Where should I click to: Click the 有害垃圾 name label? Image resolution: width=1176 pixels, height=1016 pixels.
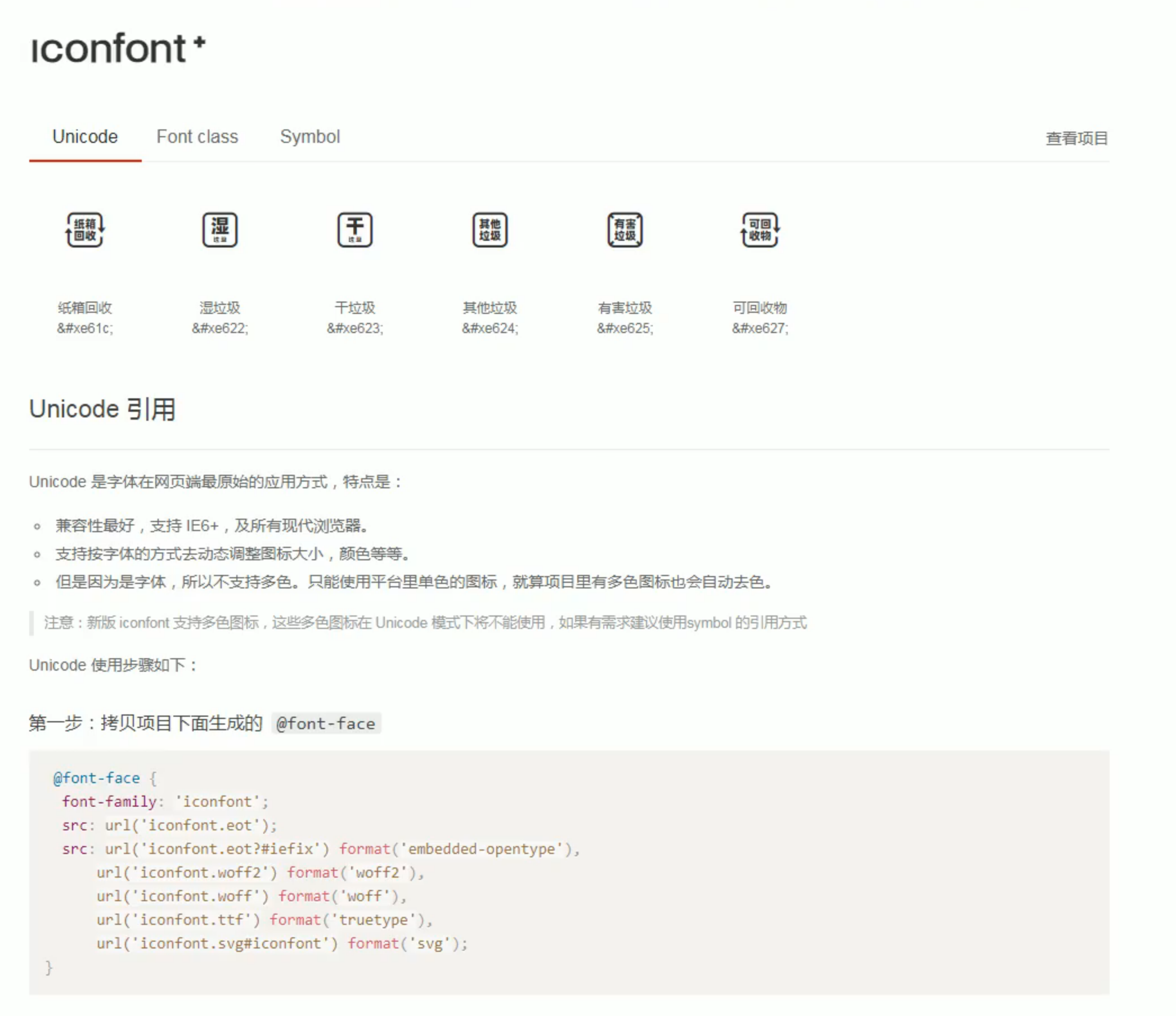click(625, 308)
